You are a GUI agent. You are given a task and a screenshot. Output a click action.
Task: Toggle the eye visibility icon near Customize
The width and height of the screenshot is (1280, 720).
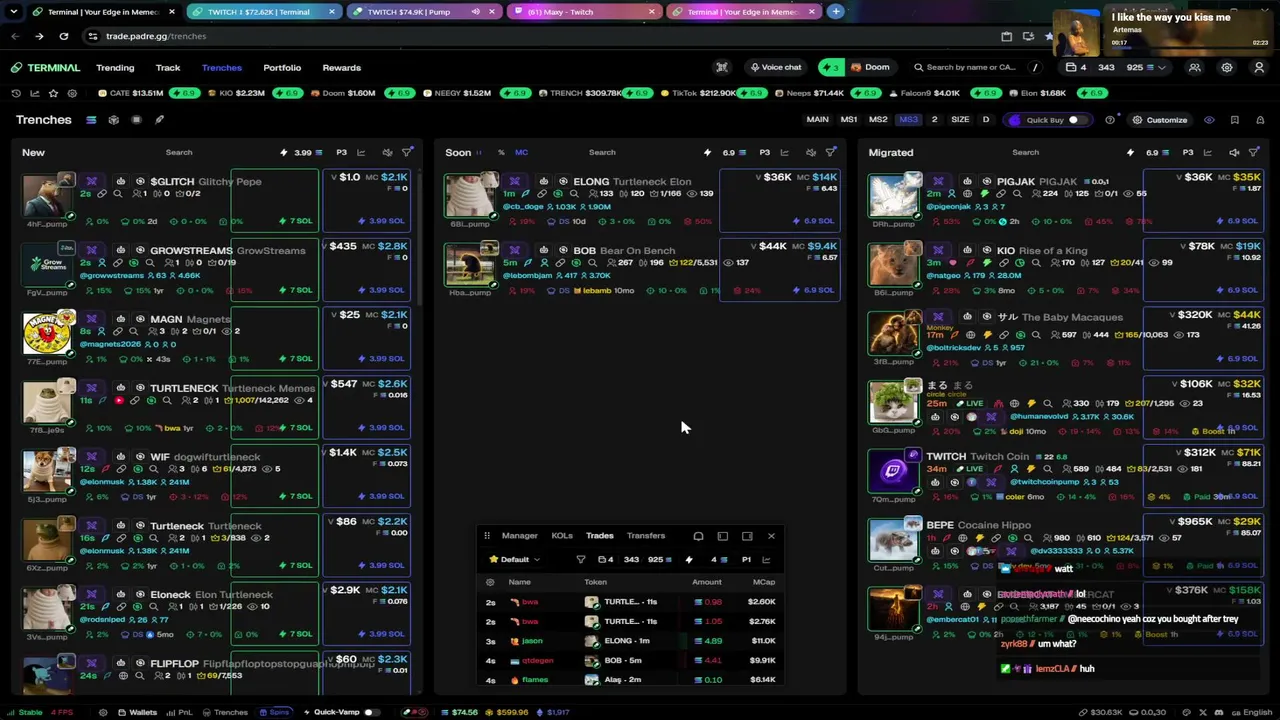click(1209, 120)
